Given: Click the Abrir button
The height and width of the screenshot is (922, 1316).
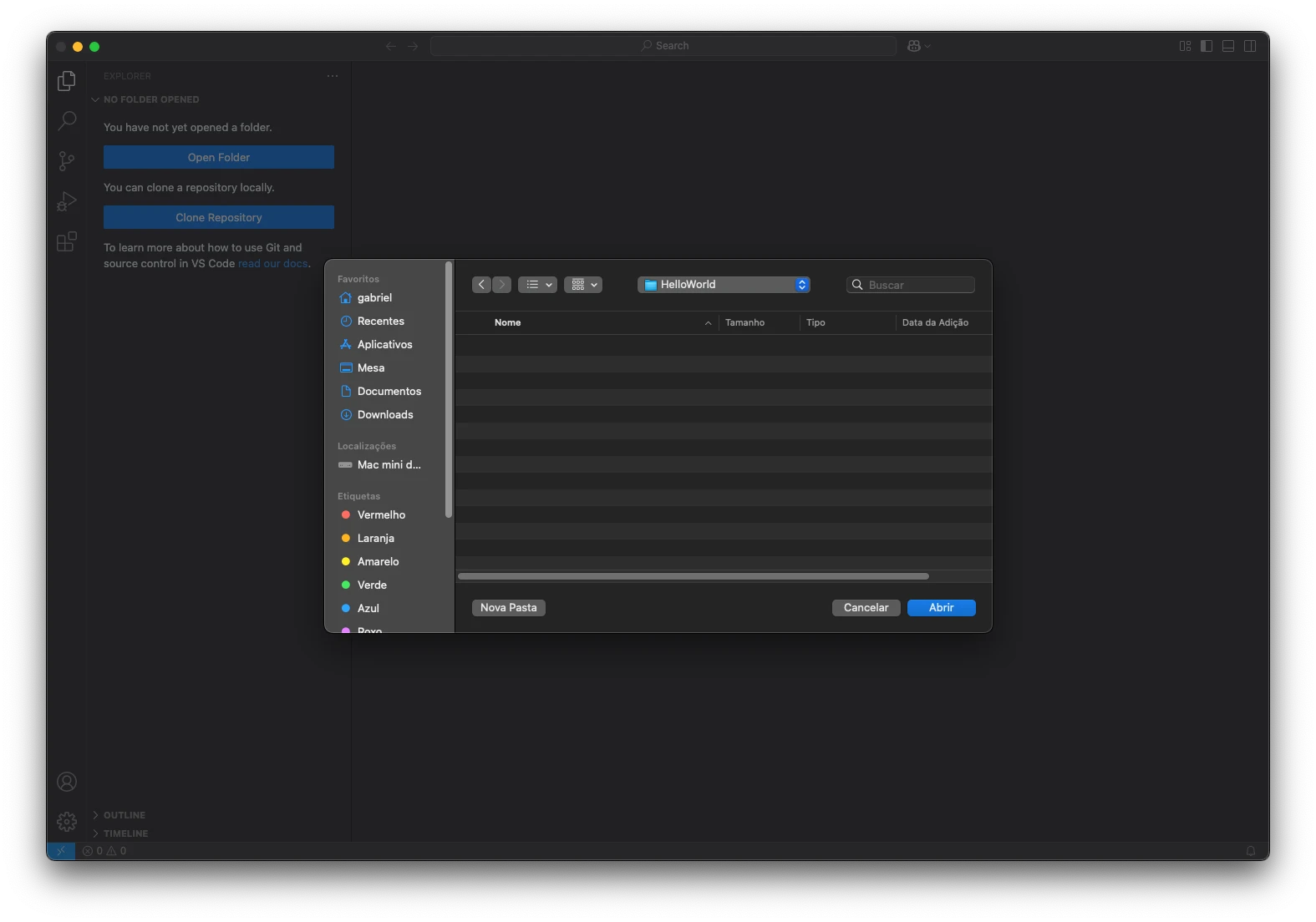Looking at the screenshot, I should pyautogui.click(x=941, y=608).
